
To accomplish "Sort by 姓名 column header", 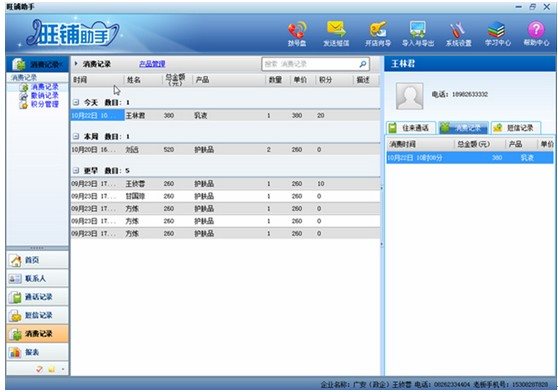I will [143, 80].
